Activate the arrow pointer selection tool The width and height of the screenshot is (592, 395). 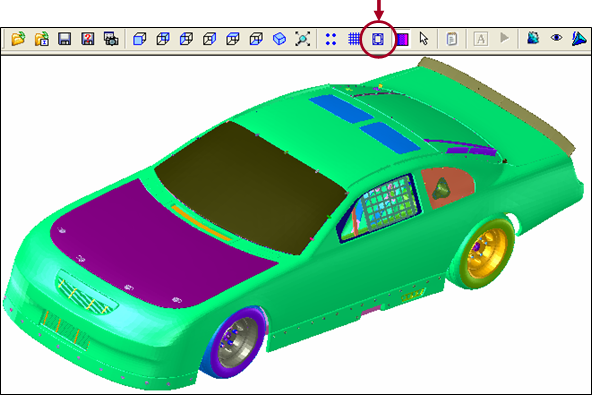pos(424,39)
